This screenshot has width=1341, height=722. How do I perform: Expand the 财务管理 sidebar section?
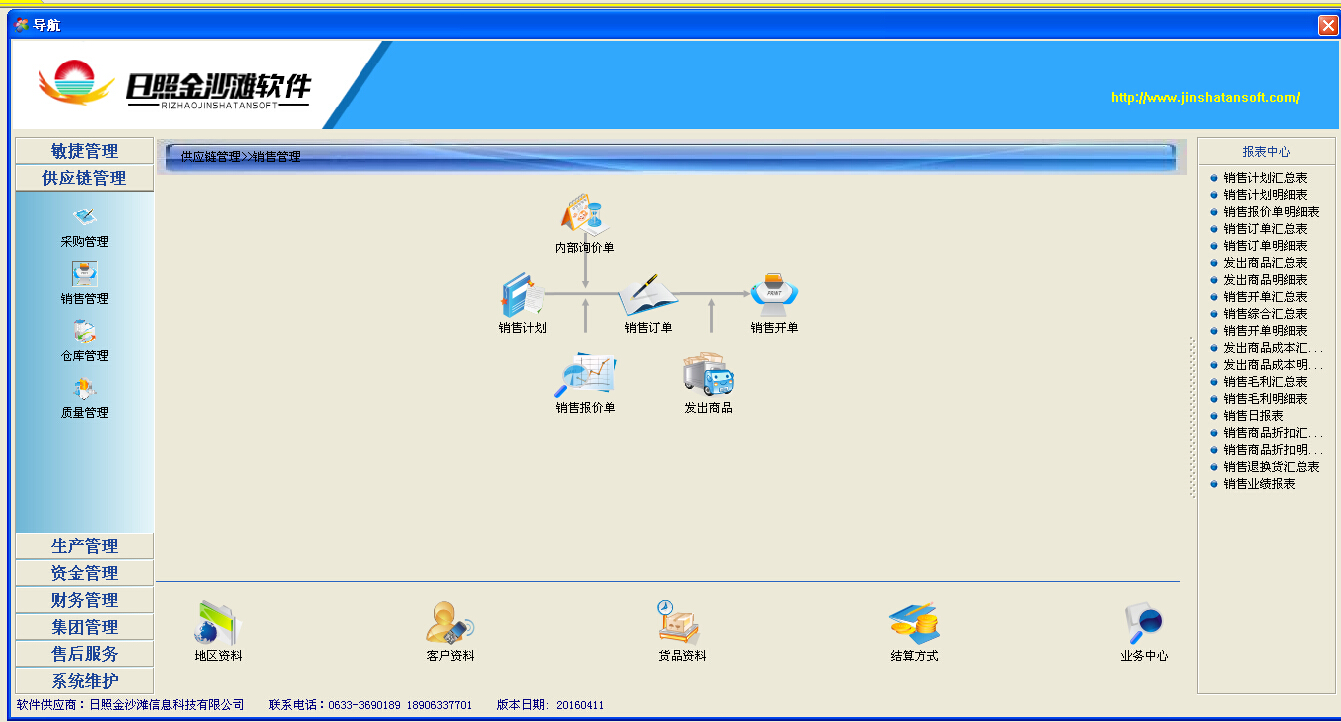click(85, 600)
